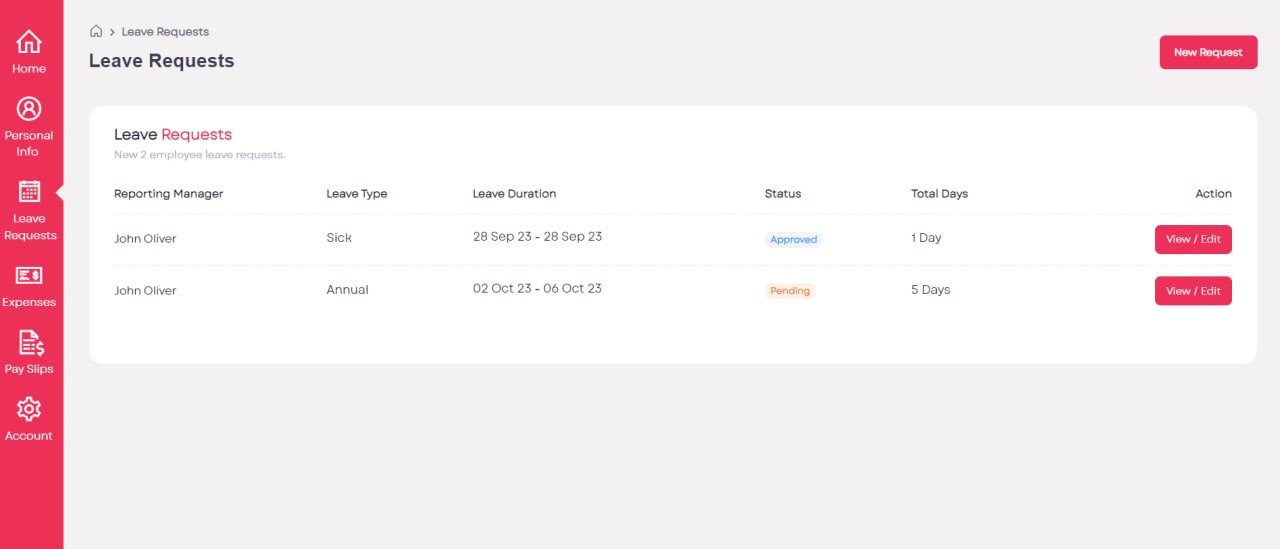Click the breadcrumb home icon
Screen dimensions: 1280x549
[x=96, y=32]
